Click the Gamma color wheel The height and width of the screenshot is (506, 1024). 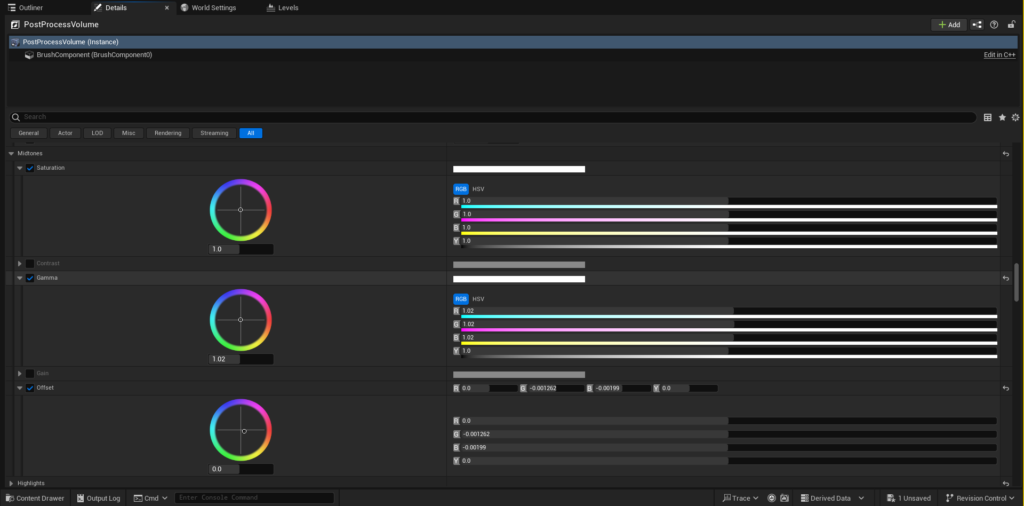pyautogui.click(x=240, y=319)
